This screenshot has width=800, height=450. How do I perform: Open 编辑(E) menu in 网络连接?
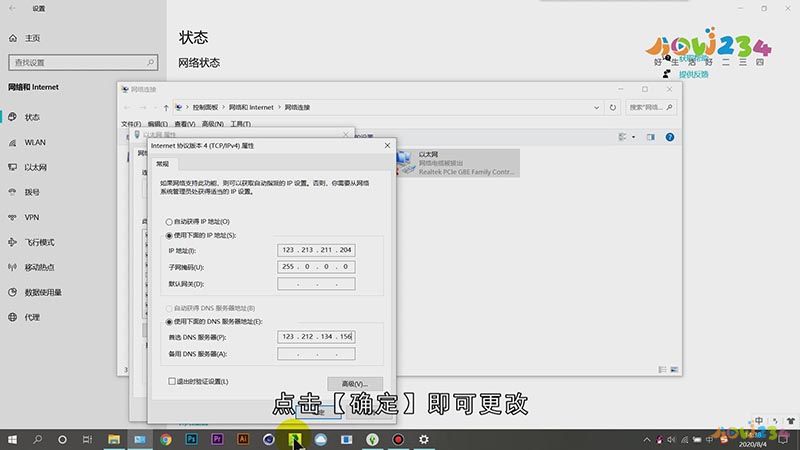(158, 124)
